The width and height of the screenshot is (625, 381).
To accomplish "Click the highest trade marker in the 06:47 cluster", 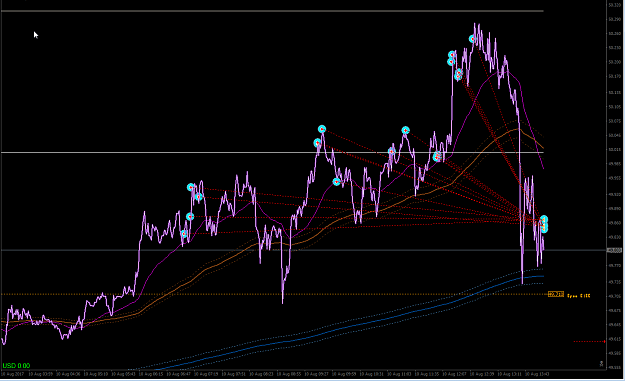I will pos(191,187).
